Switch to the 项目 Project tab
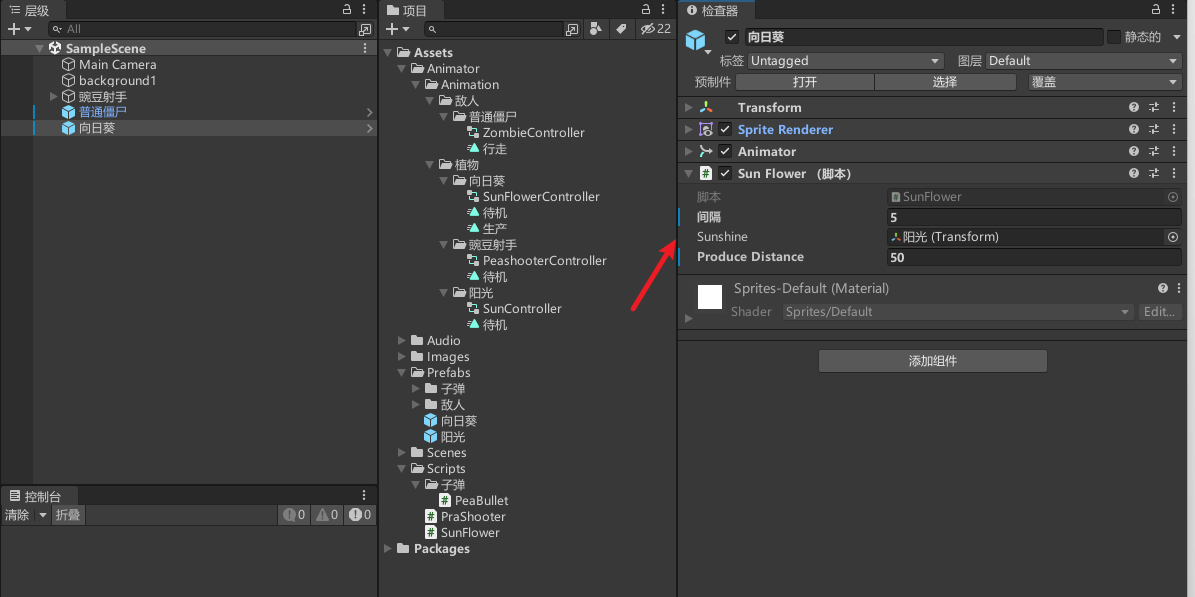The image size is (1195, 597). [408, 10]
